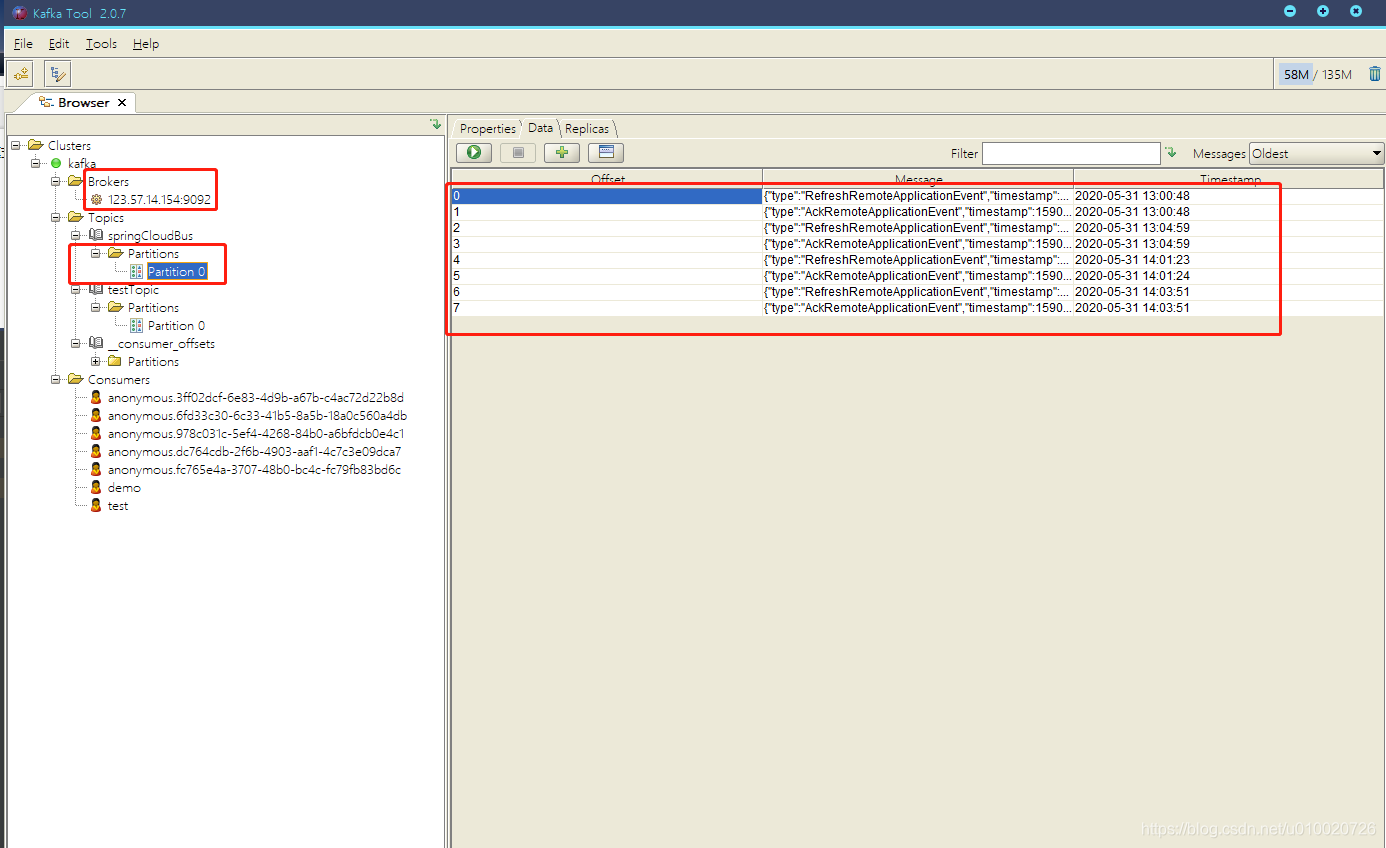Click the Timestamp column header

[1229, 178]
